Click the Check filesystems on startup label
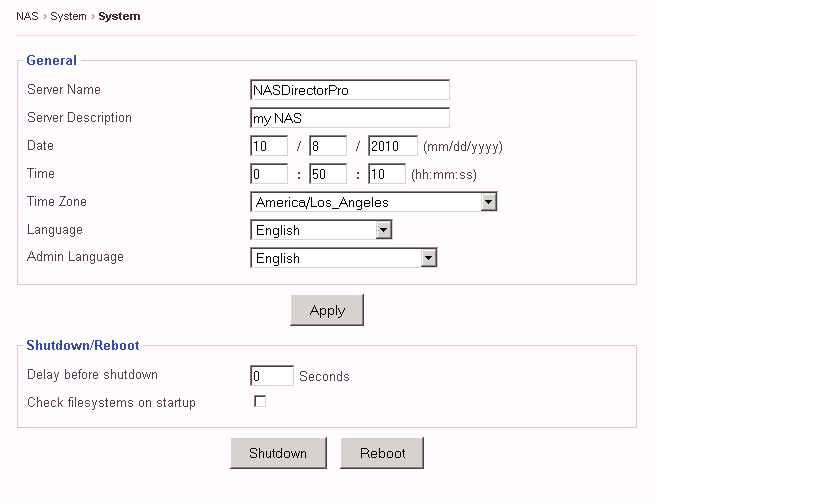This screenshot has height=503, width=819. pos(111,403)
